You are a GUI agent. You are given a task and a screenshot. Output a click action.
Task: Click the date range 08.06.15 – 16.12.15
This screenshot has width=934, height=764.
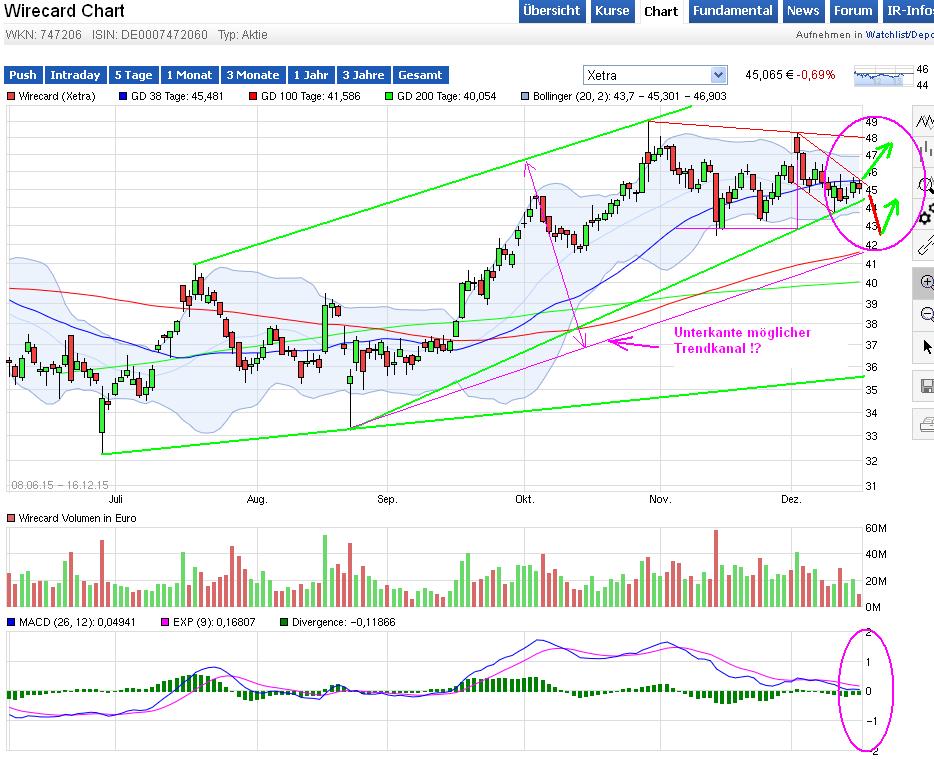tap(60, 485)
